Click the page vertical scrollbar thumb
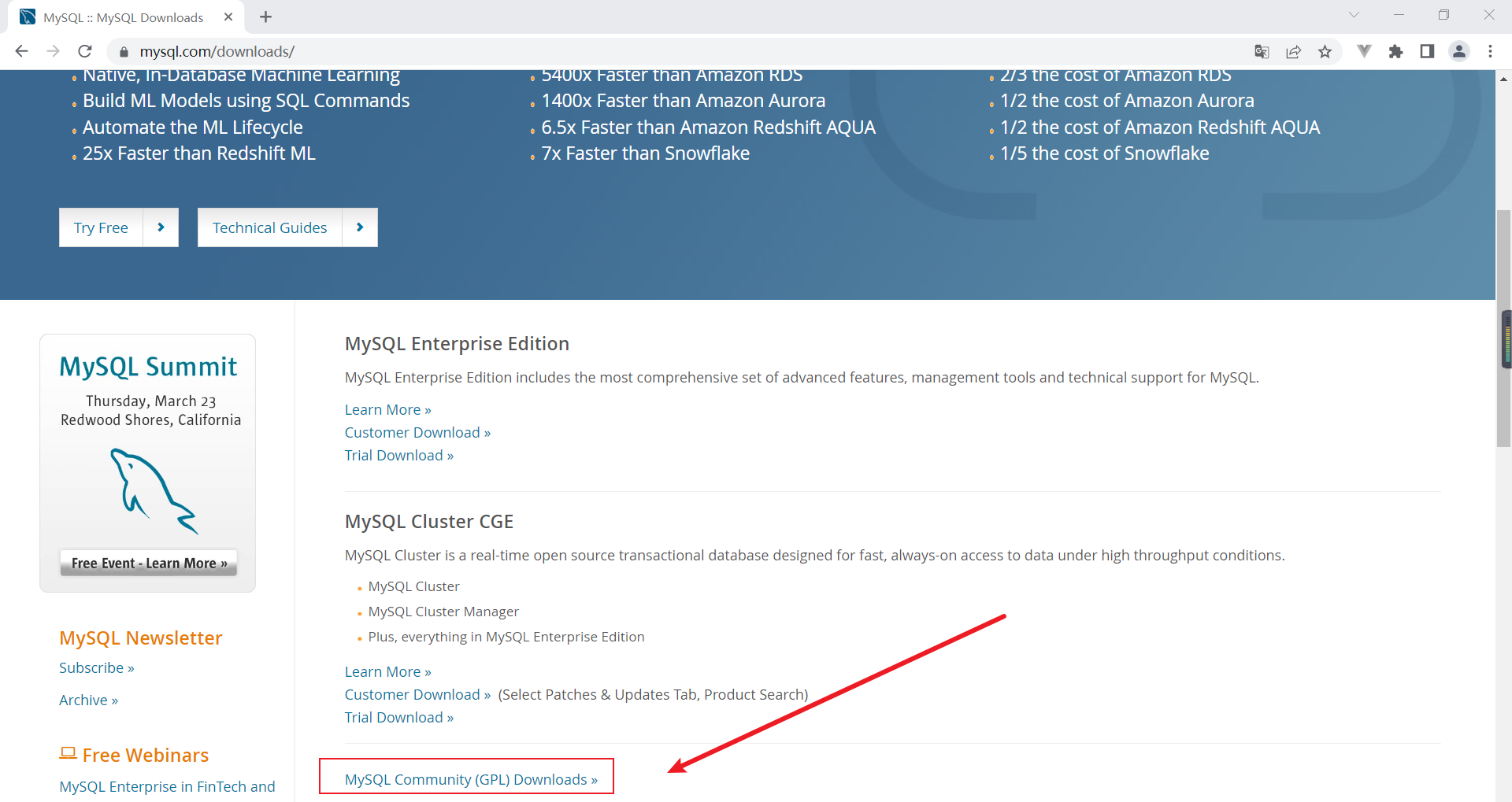Viewport: 1512px width, 802px height. click(x=1503, y=329)
